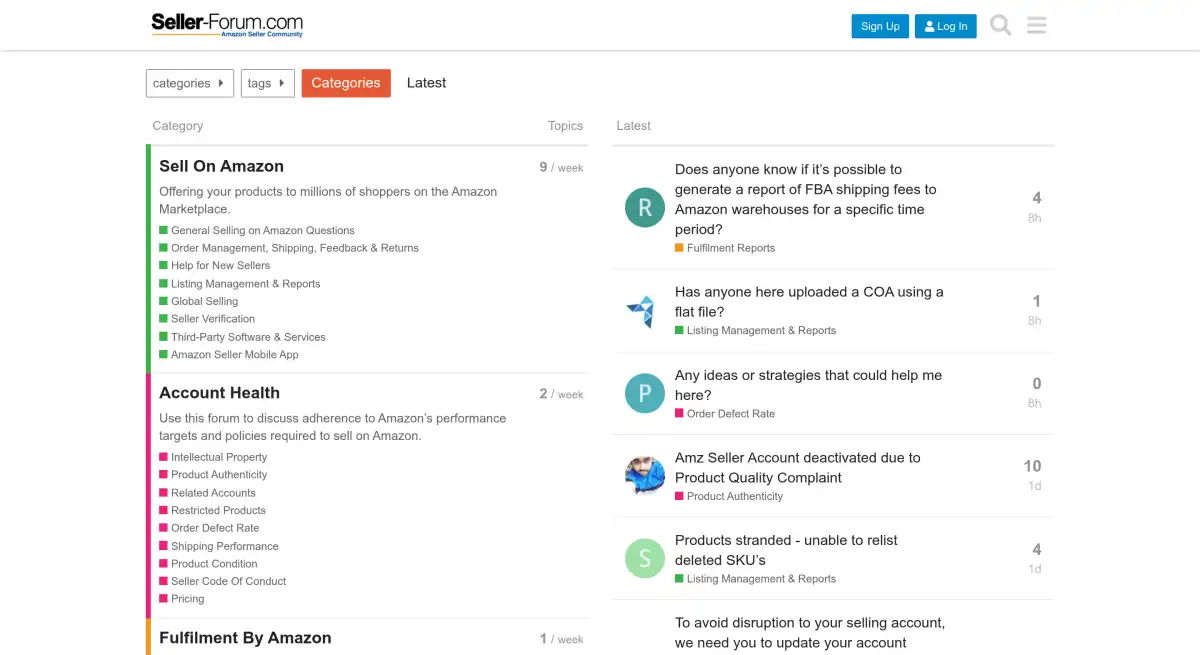Select the Categories tab

tap(346, 83)
